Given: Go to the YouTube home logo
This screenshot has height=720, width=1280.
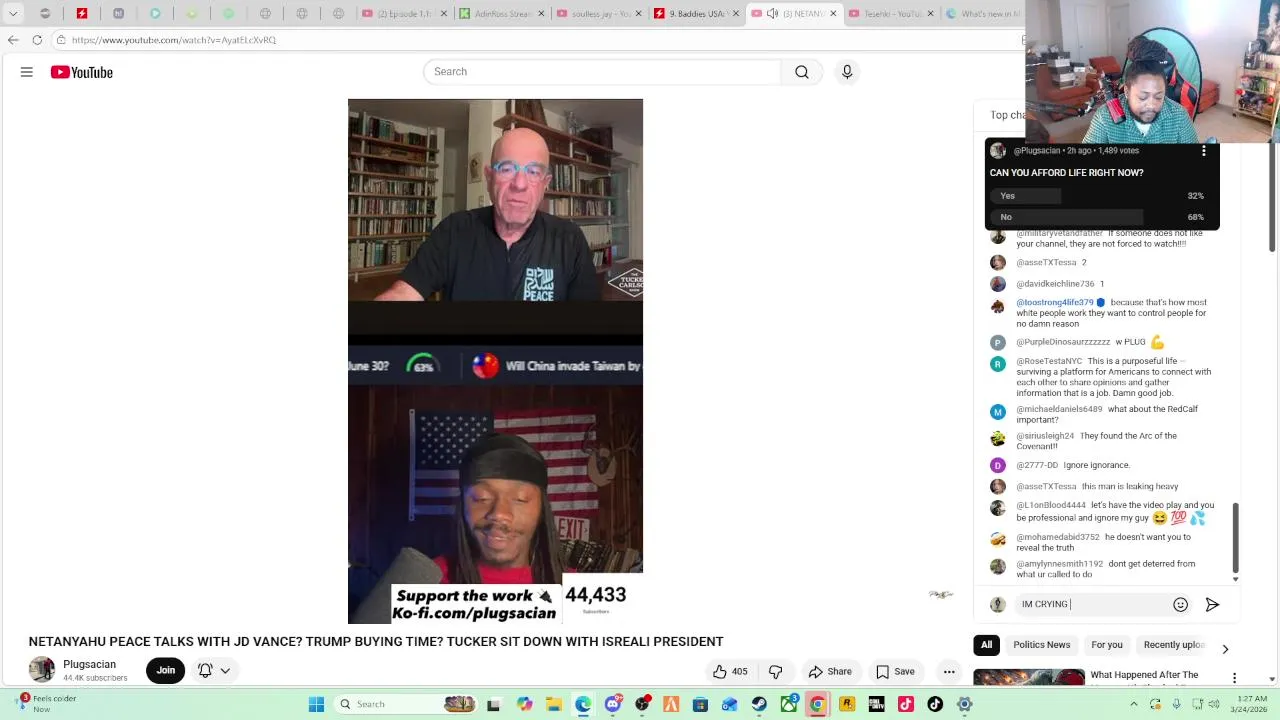Looking at the screenshot, I should point(81,72).
